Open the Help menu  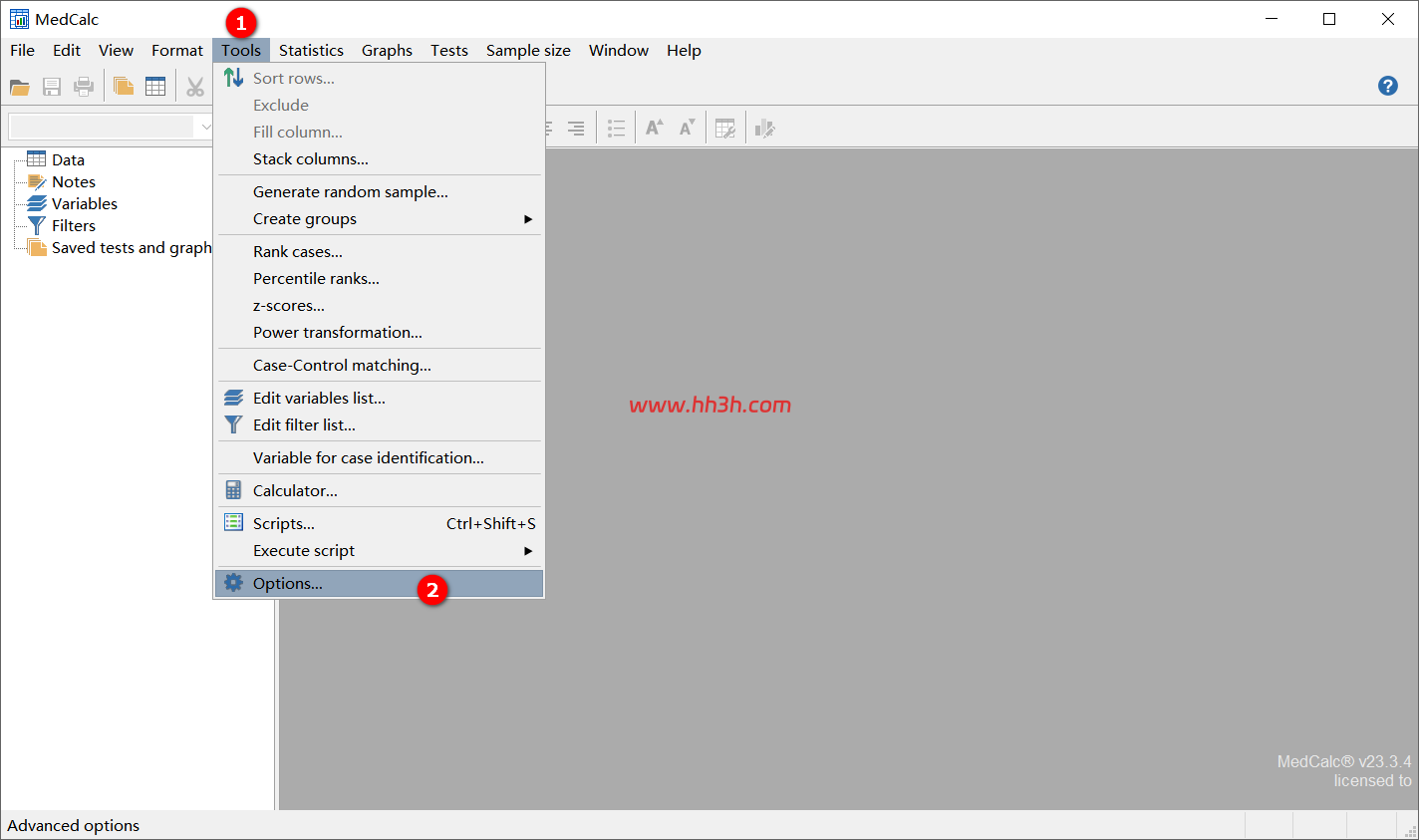pyautogui.click(x=684, y=50)
